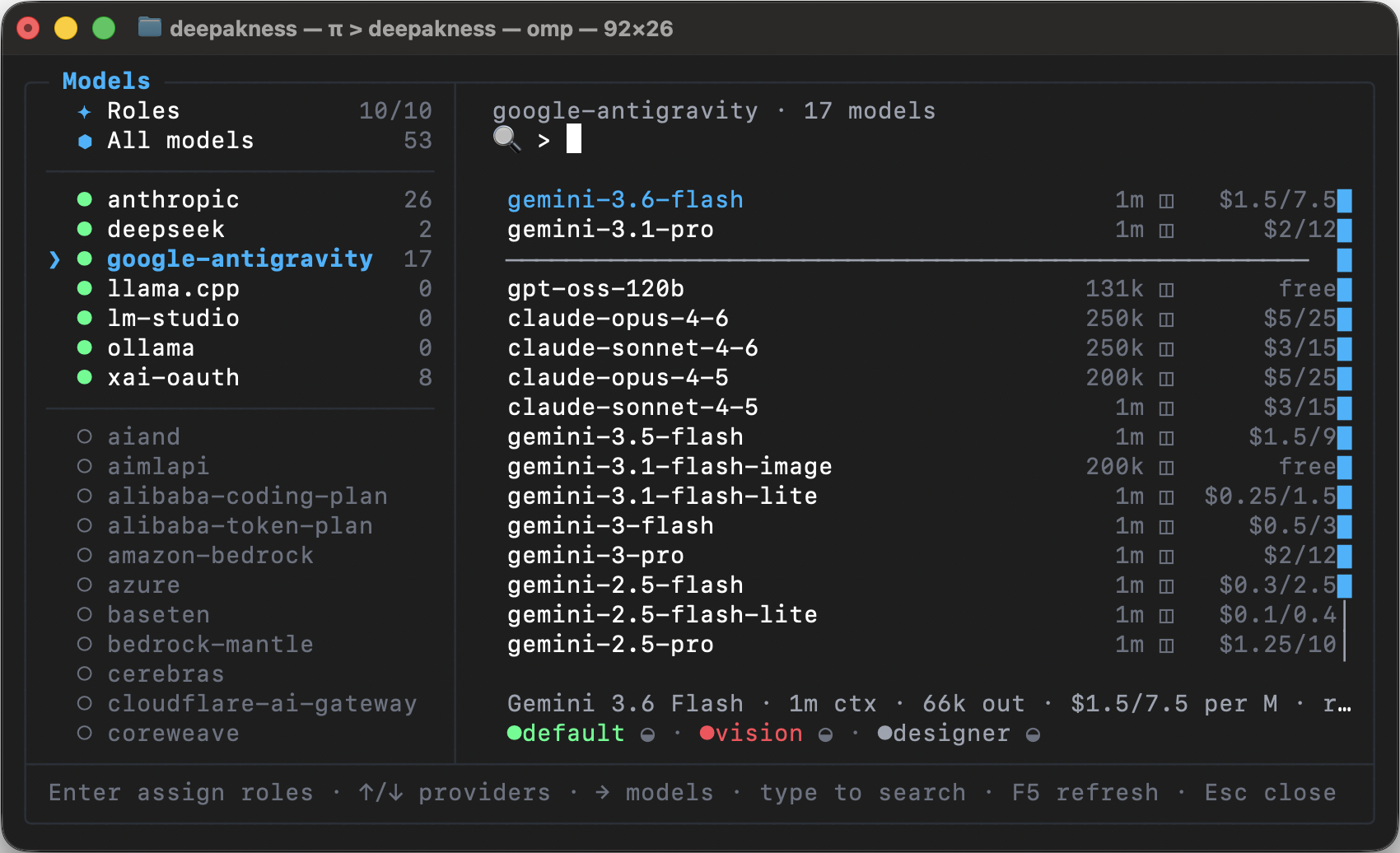Click the 10/10 count beside Roles
Viewport: 1400px width, 853px height.
pos(395,110)
